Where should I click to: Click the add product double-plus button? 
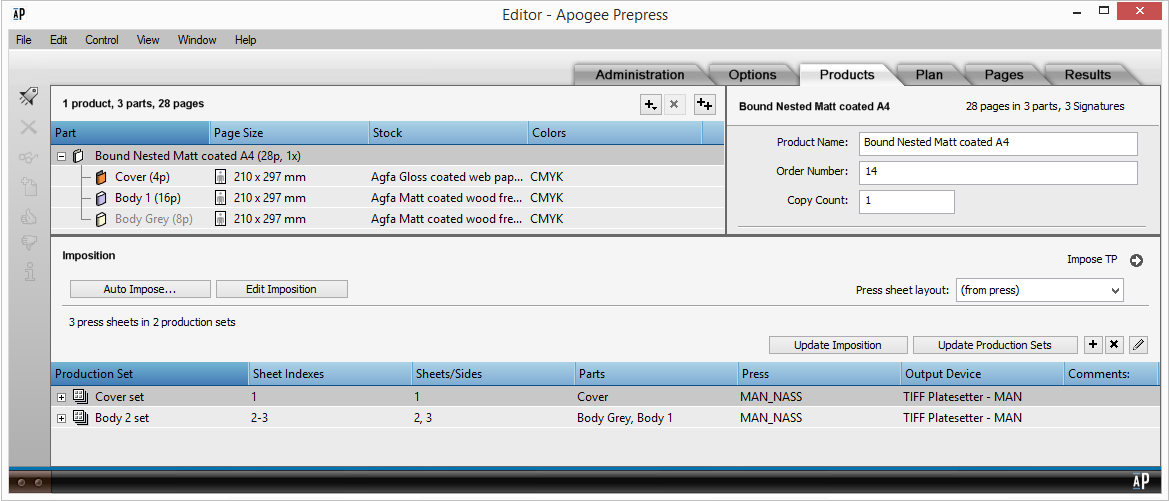pos(704,105)
